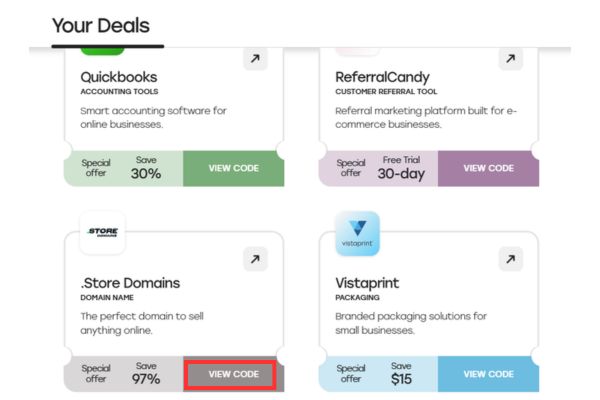
Task: Click the Vistaprint logo icon
Action: tap(355, 234)
